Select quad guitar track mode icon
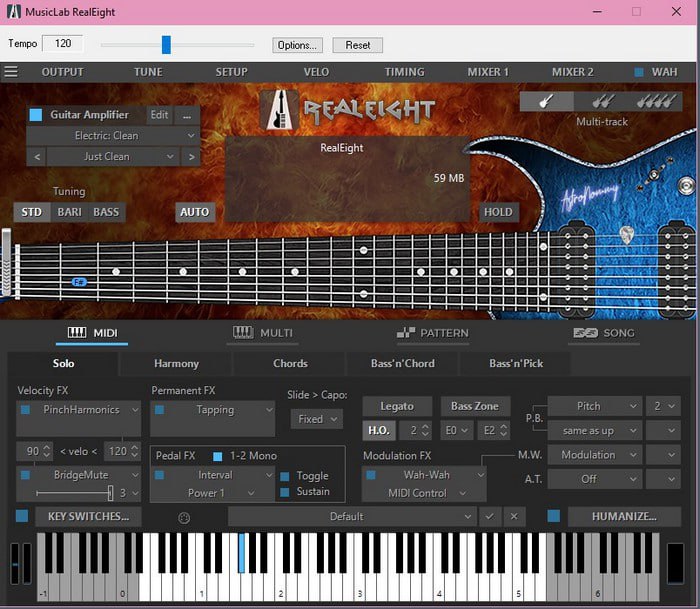This screenshot has width=700, height=609. click(x=656, y=102)
